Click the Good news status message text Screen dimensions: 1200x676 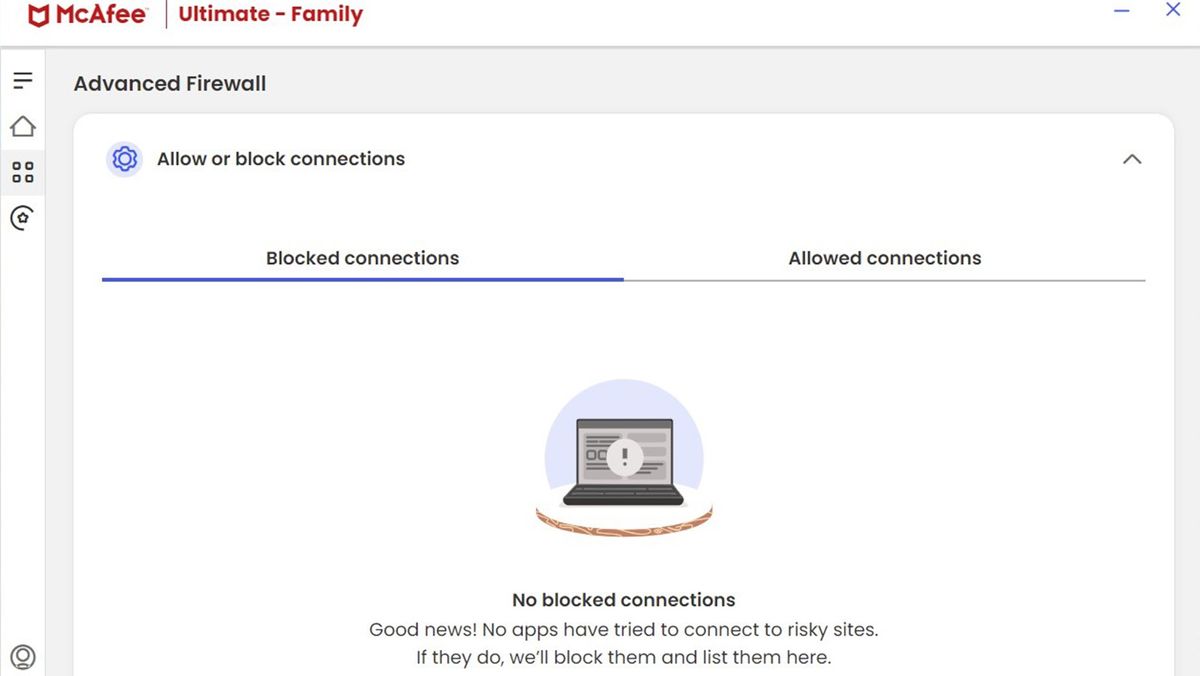coord(624,630)
